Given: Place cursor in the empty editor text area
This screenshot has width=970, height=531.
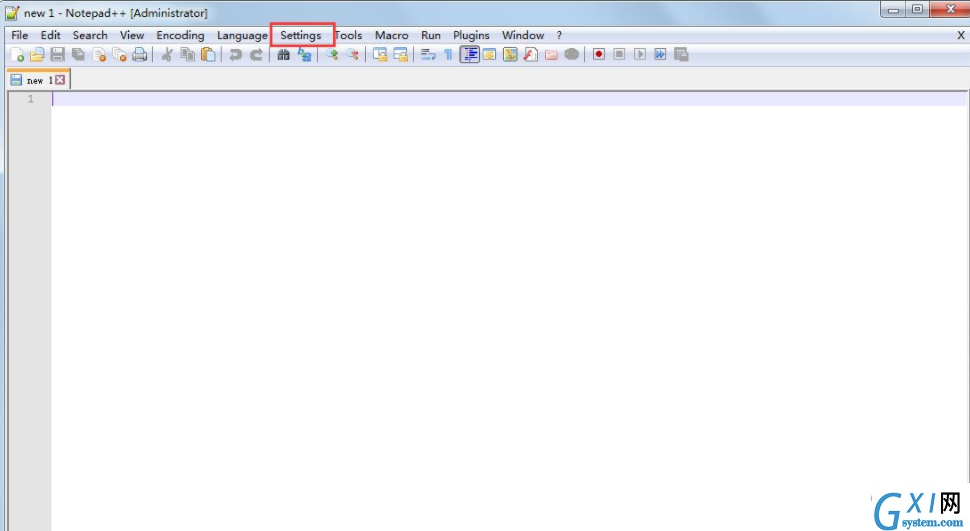Looking at the screenshot, I should (x=509, y=309).
